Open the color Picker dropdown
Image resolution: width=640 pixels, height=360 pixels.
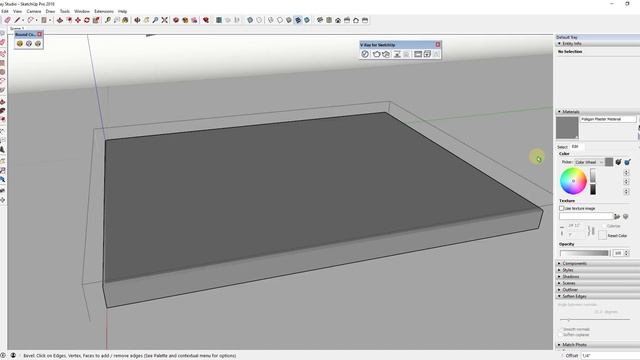[589, 162]
